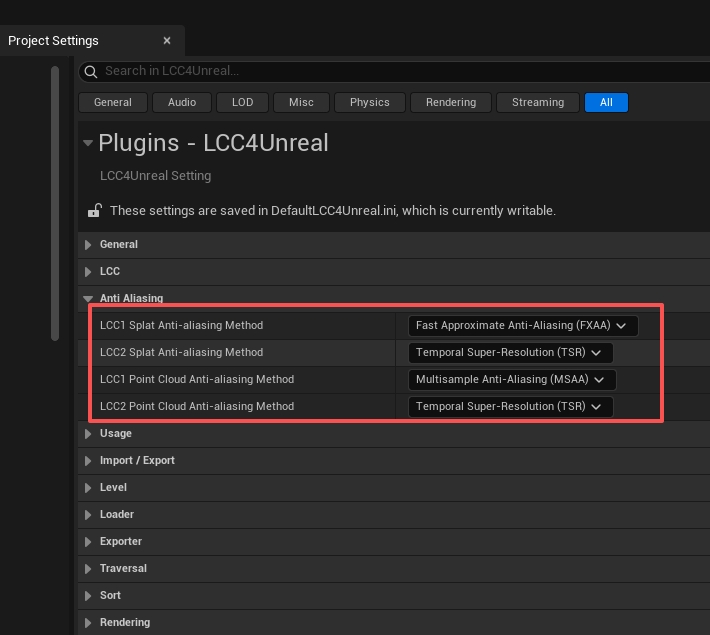Click the DefaultLCC4Unreal.ini writable notice text

pyautogui.click(x=333, y=211)
